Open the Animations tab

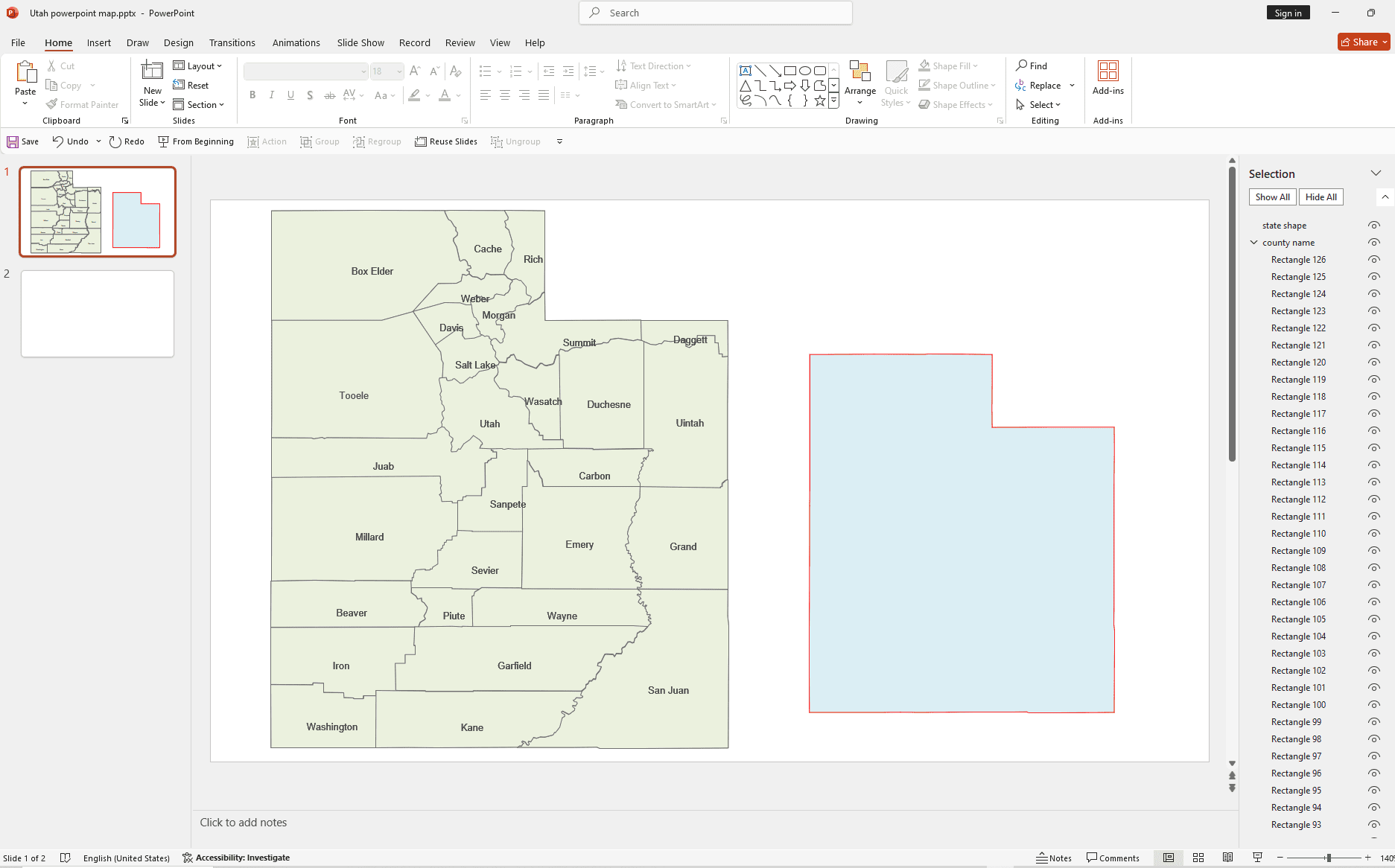coord(296,42)
